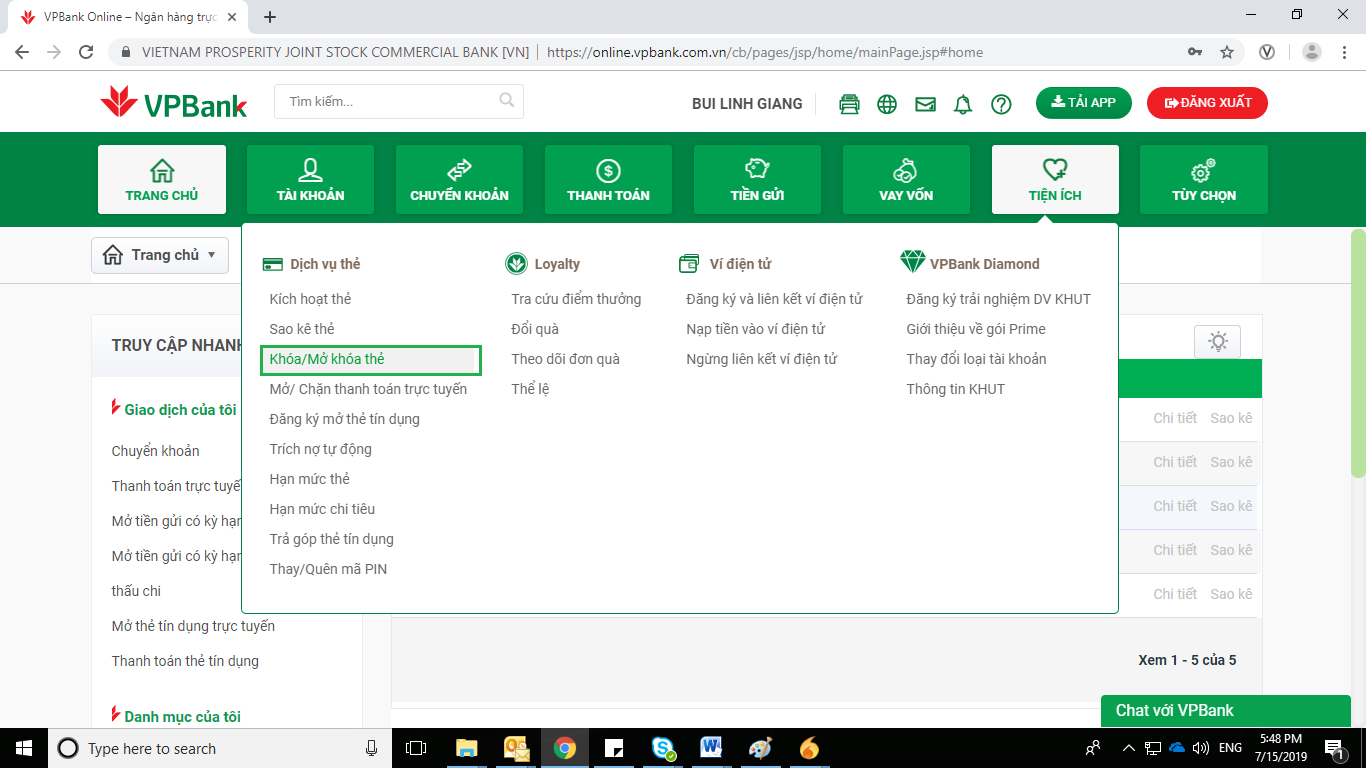Open the mail envelope icon
Image resolution: width=1366 pixels, height=768 pixels.
925,104
